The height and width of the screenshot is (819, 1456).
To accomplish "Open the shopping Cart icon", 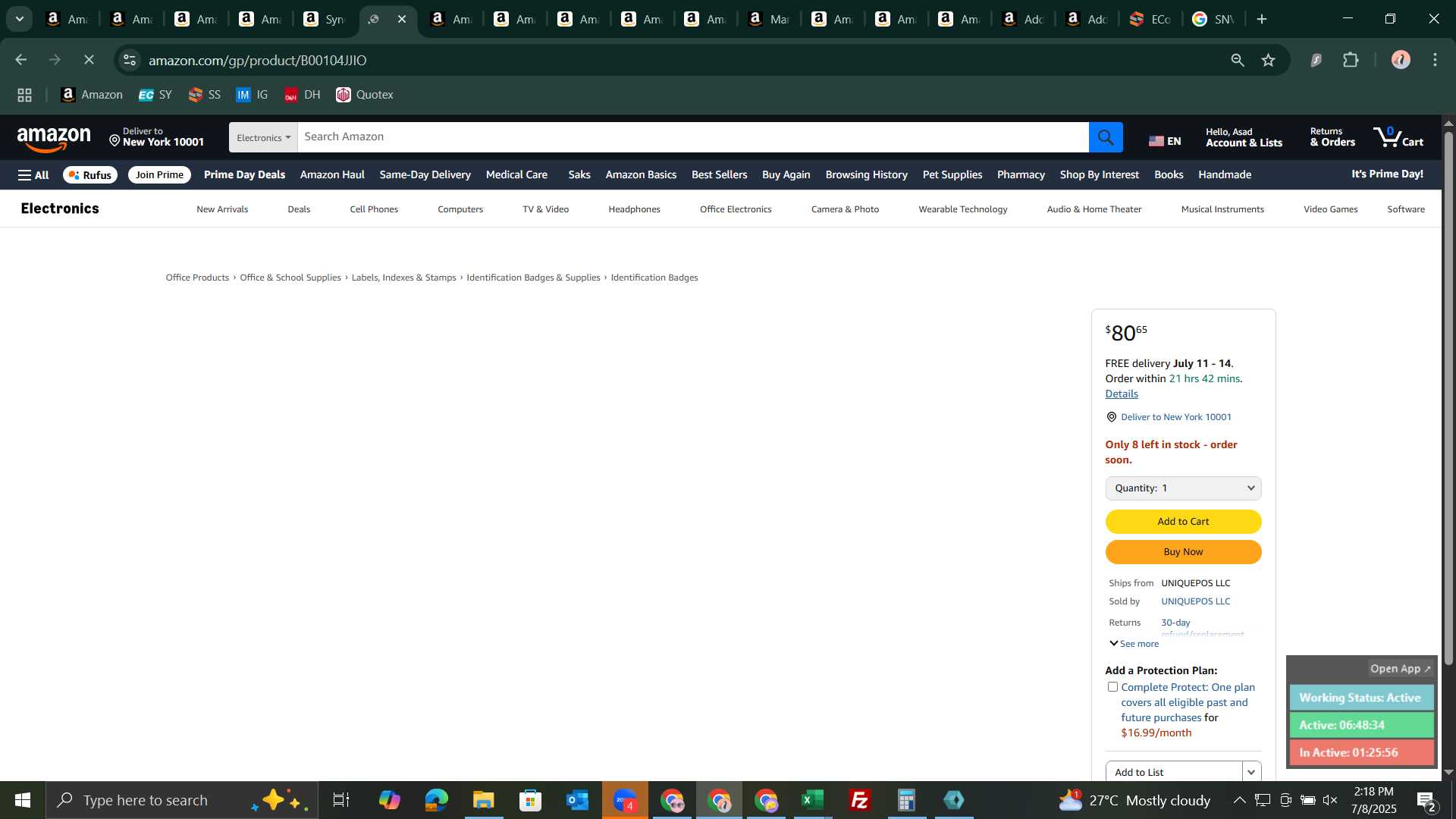I will point(1398,137).
